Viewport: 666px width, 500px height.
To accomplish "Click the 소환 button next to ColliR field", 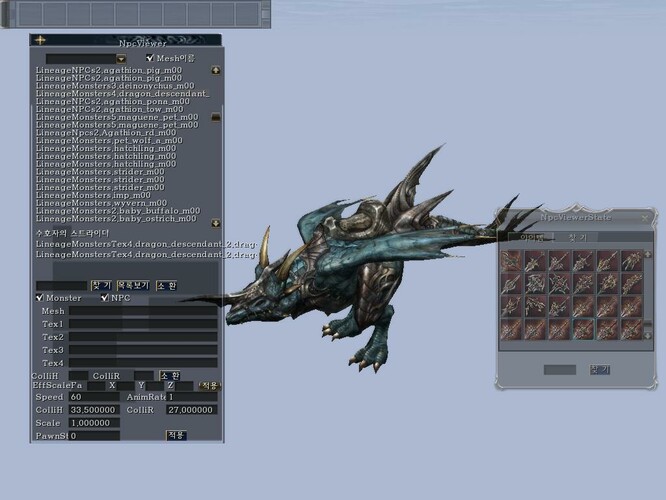I will pyautogui.click(x=169, y=376).
